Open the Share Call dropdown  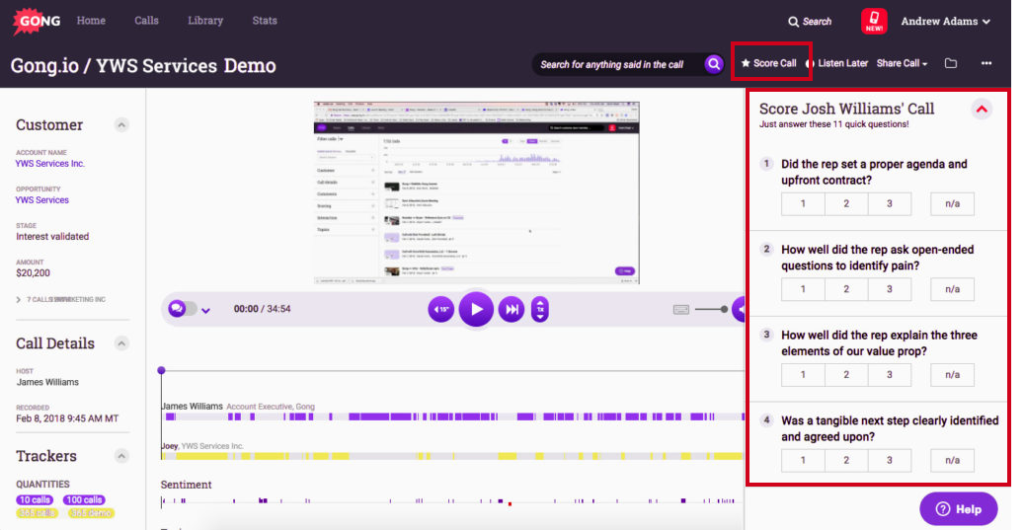(902, 63)
